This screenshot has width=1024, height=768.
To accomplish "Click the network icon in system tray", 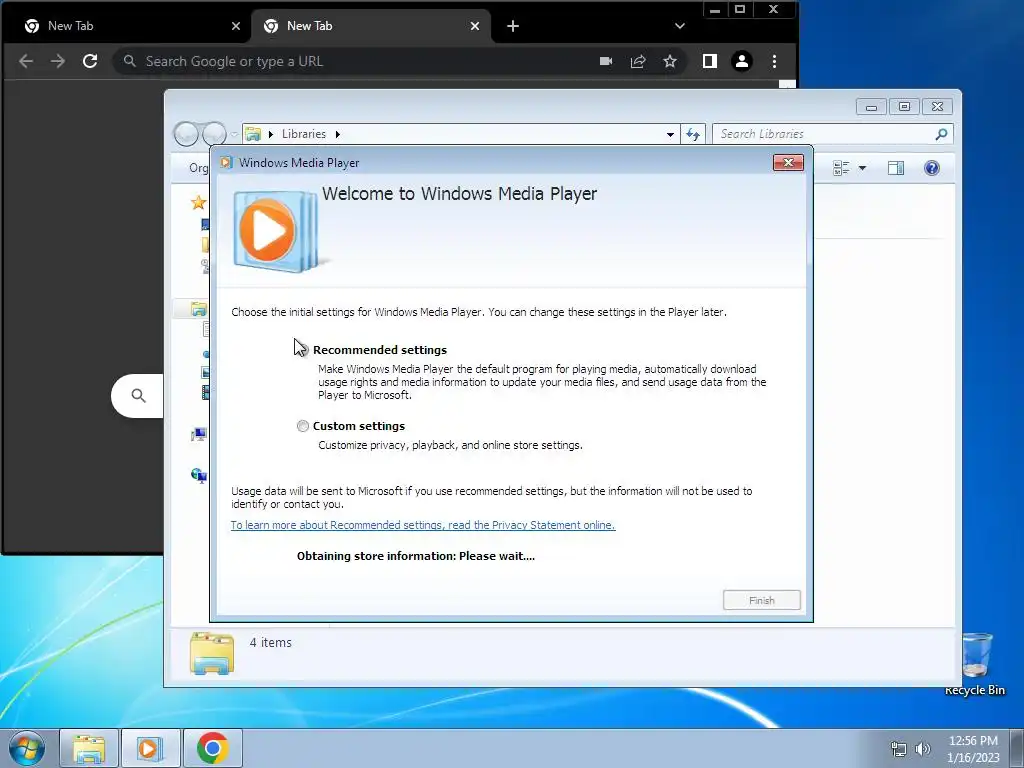I will (899, 749).
